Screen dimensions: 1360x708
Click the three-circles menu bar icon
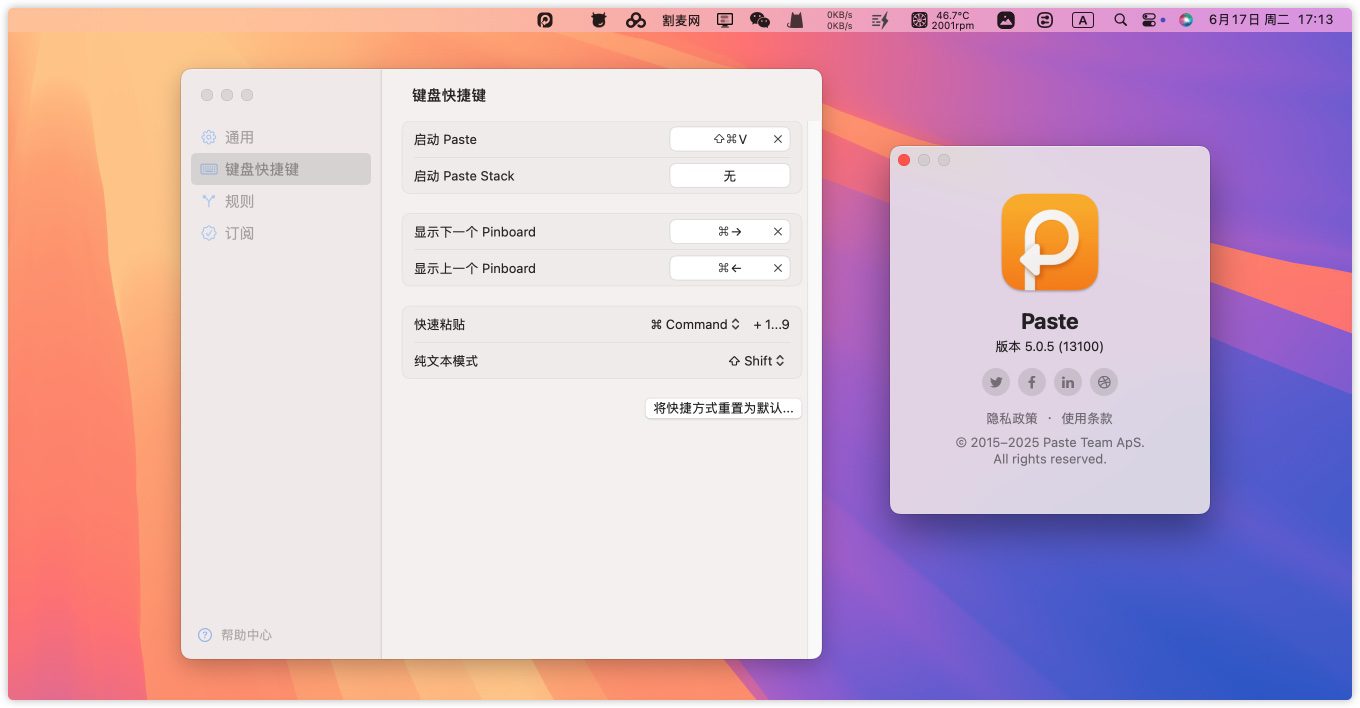[x=636, y=19]
